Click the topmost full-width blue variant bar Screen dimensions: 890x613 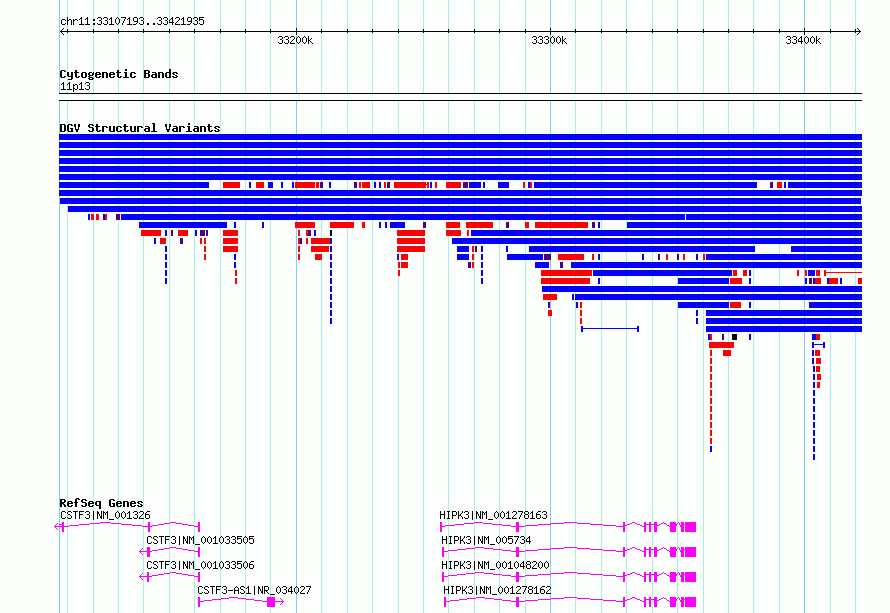pos(460,137)
